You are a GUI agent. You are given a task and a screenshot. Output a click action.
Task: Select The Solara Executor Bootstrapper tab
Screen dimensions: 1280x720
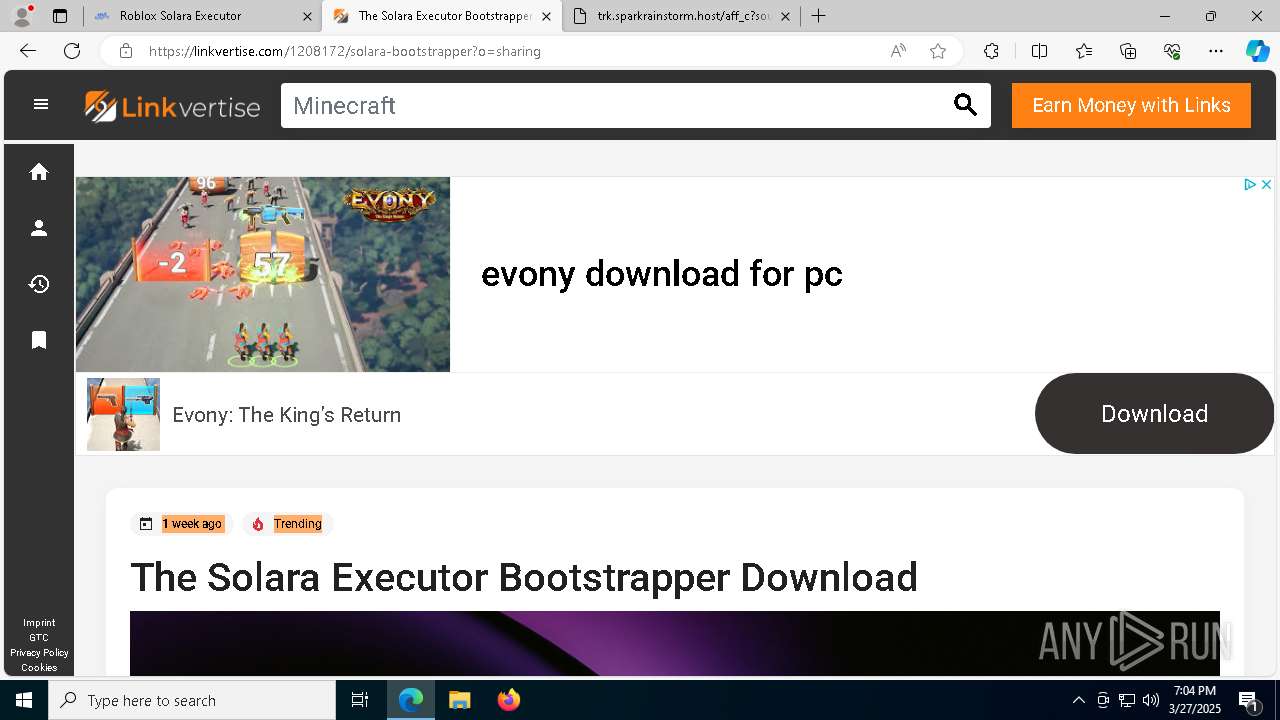(440, 16)
